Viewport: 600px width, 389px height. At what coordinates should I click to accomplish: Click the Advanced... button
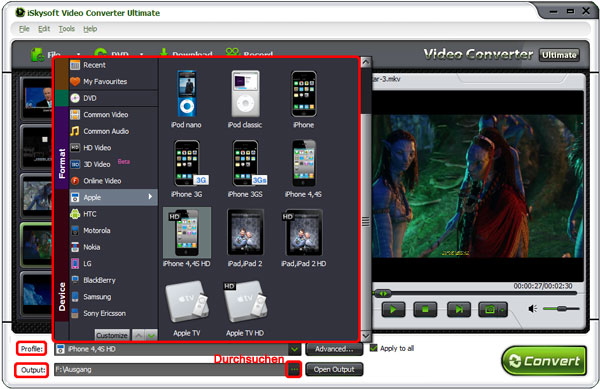(334, 349)
